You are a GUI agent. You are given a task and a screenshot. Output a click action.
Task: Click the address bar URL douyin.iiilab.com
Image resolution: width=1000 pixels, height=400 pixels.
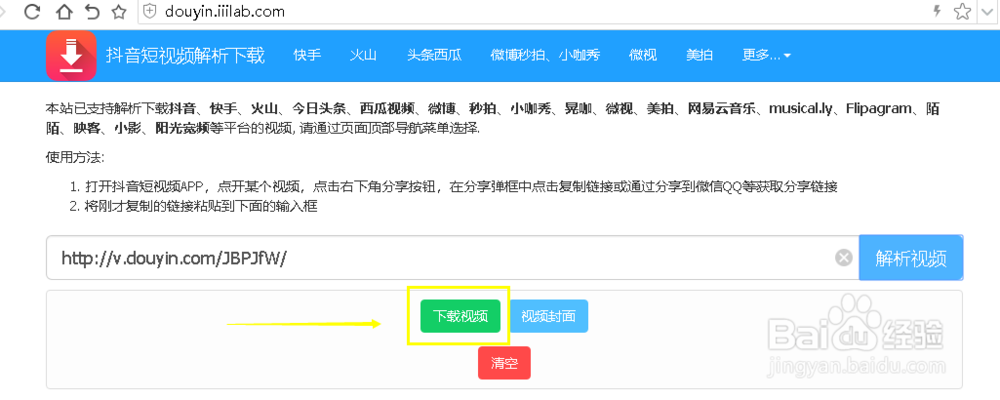tap(225, 11)
